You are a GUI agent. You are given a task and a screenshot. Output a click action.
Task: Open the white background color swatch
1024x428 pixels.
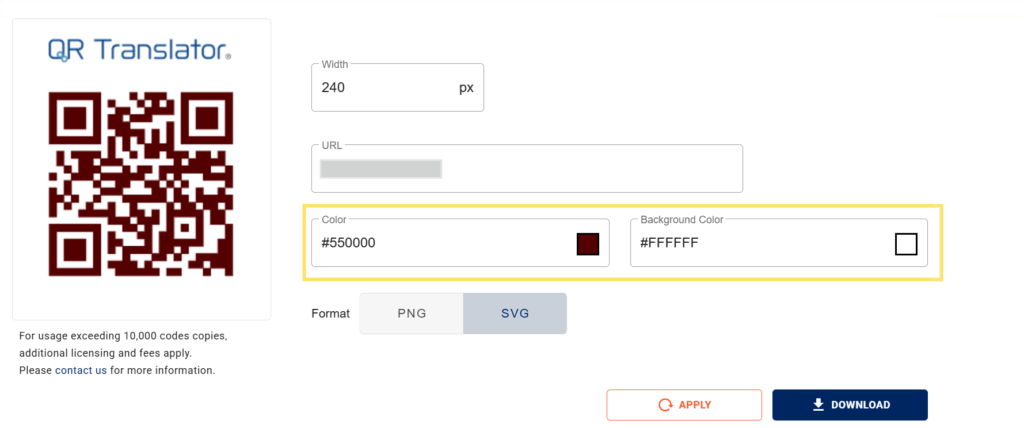point(906,243)
